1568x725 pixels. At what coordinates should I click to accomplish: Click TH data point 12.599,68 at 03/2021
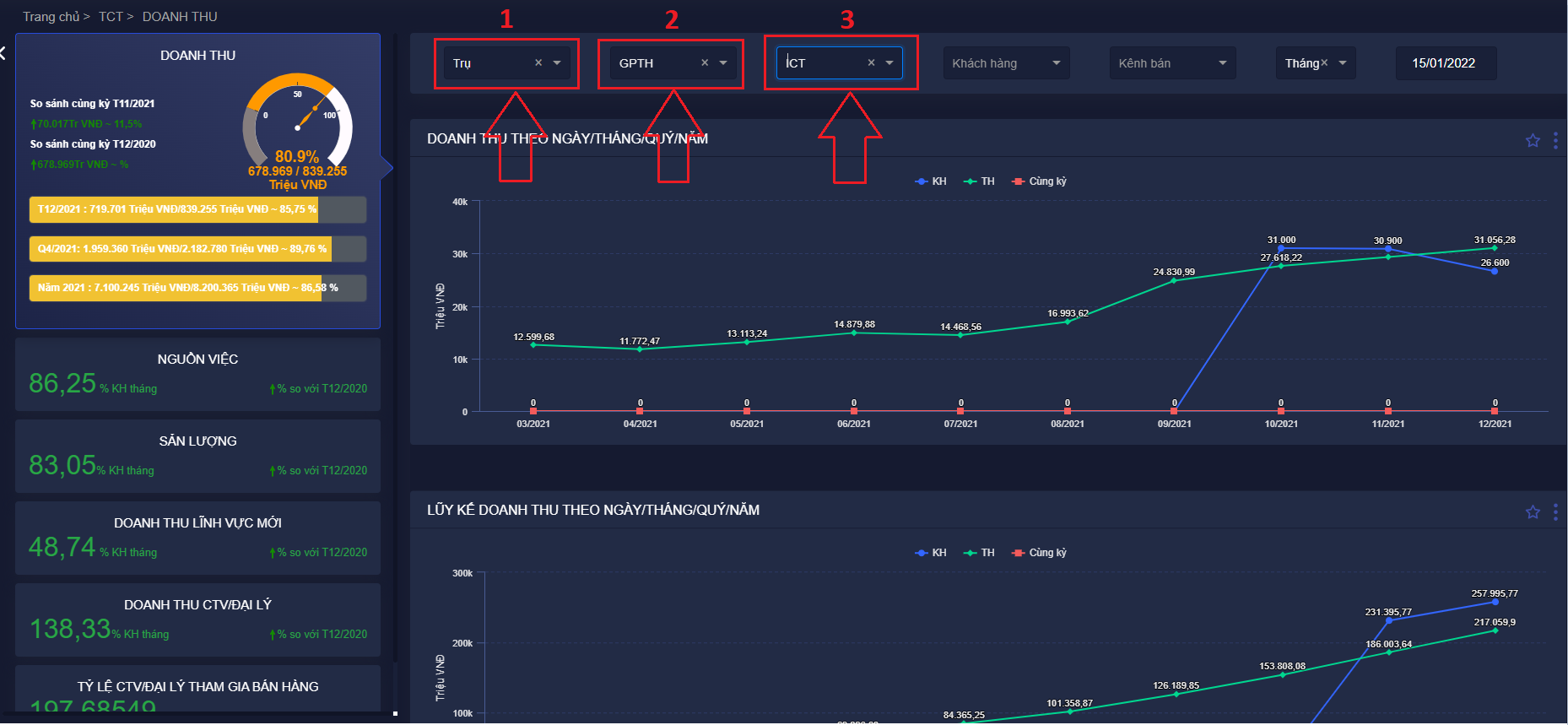[x=533, y=345]
